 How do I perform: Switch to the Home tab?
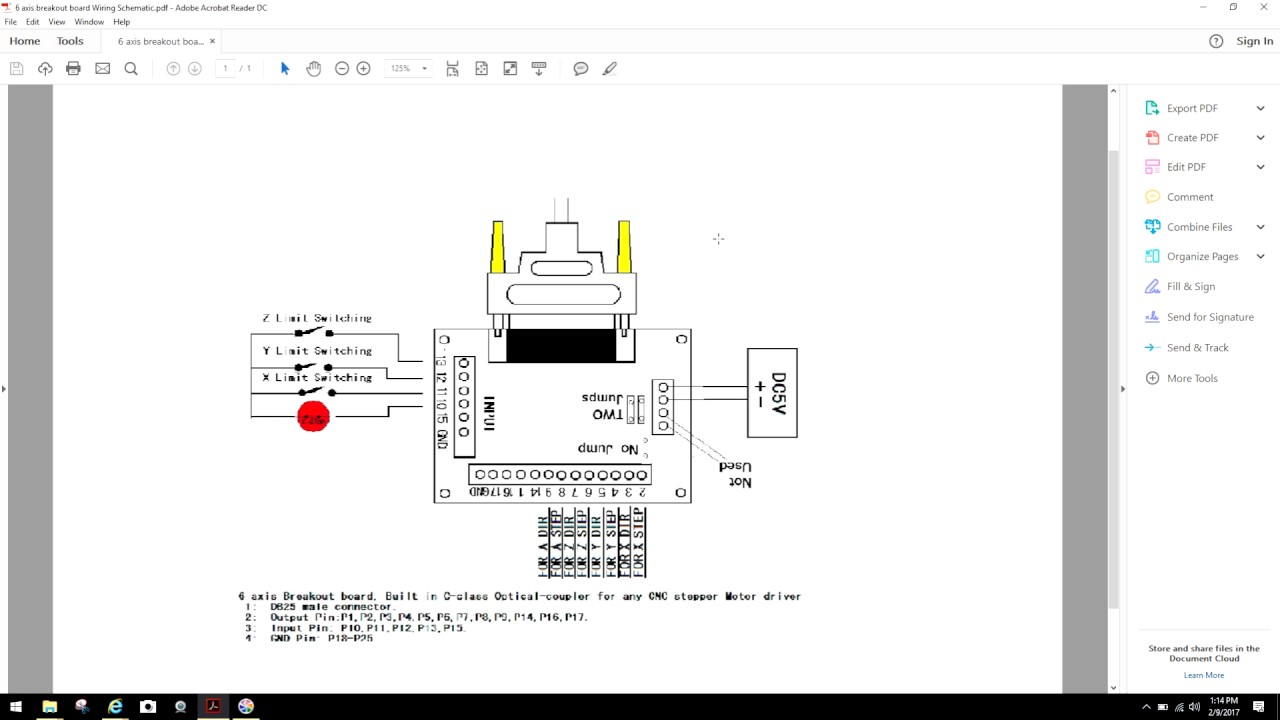[25, 41]
